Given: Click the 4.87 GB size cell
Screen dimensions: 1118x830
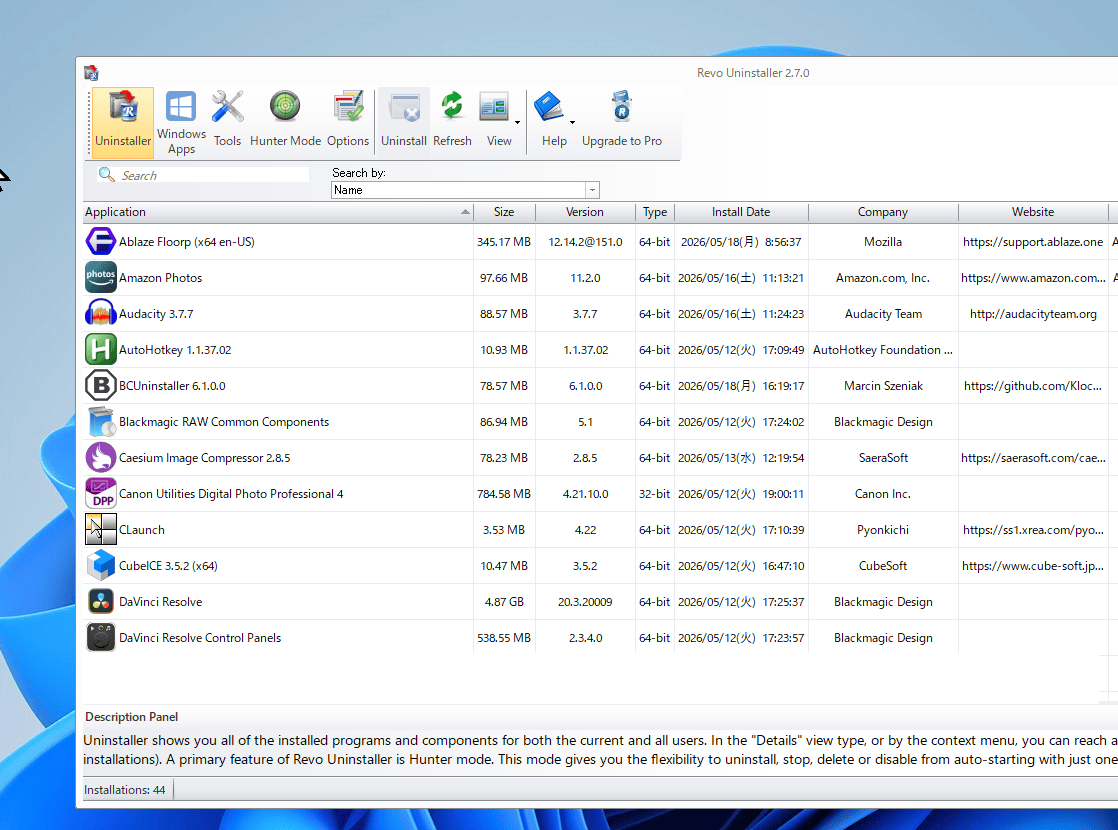Looking at the screenshot, I should [x=504, y=602].
